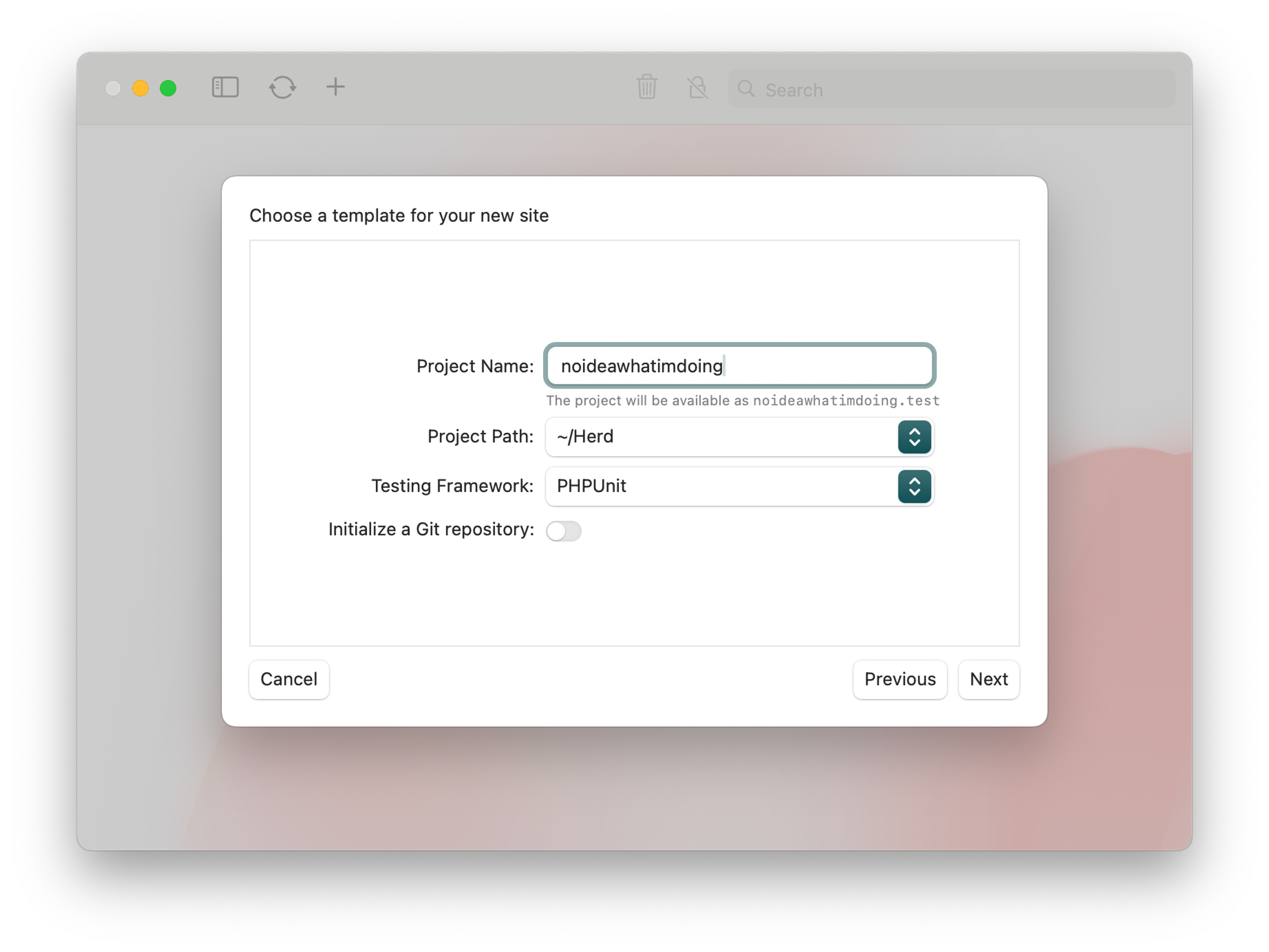1269x952 pixels.
Task: Open the Project Path ~/Herd dropdown
Action: pyautogui.click(x=720, y=437)
